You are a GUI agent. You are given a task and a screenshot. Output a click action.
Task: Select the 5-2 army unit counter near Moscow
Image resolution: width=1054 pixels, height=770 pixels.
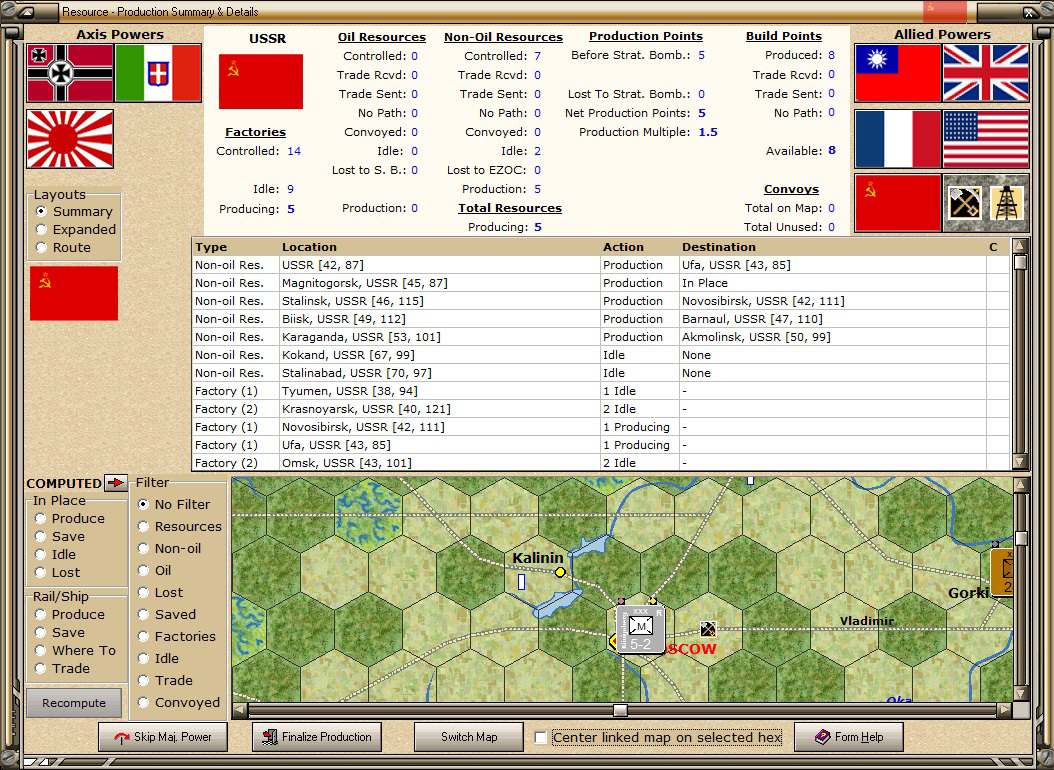[641, 629]
